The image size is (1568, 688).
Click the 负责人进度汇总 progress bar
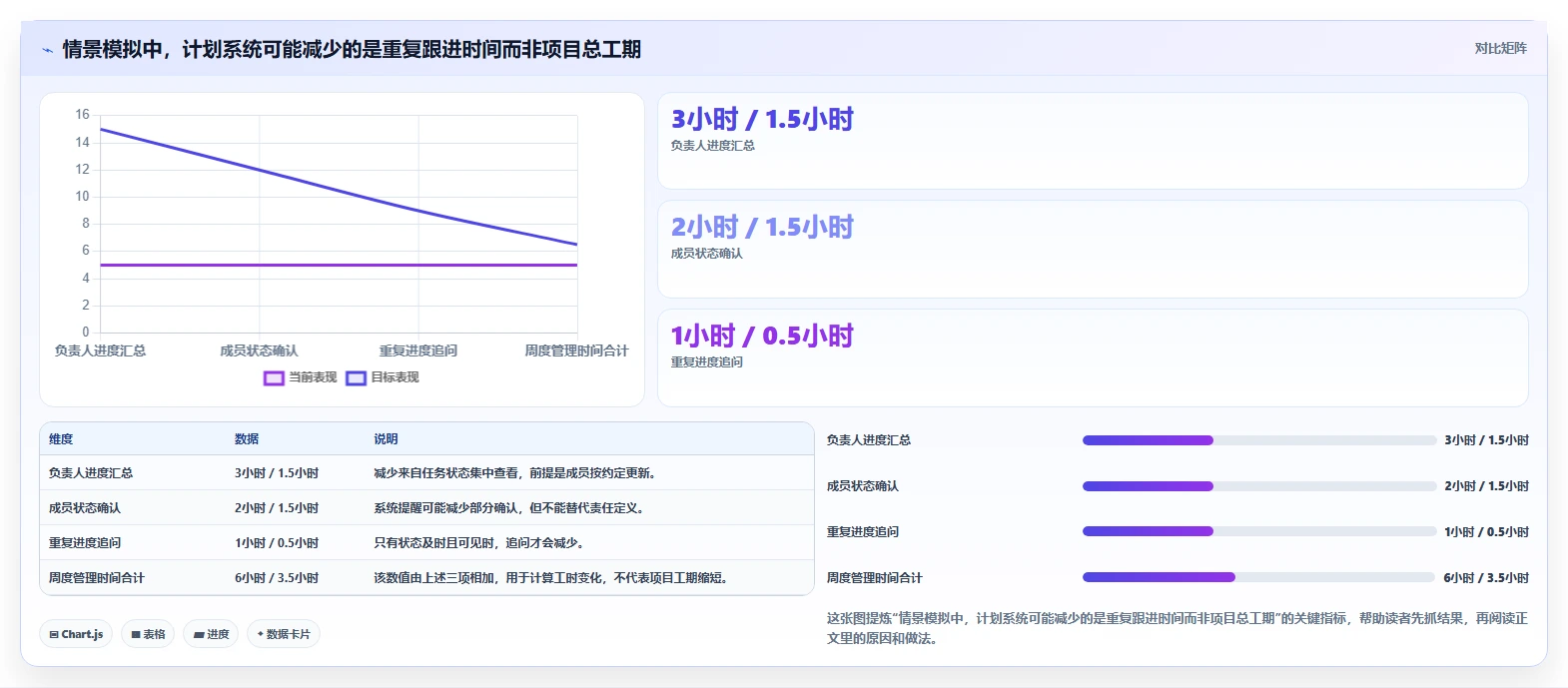pyautogui.click(x=1259, y=440)
